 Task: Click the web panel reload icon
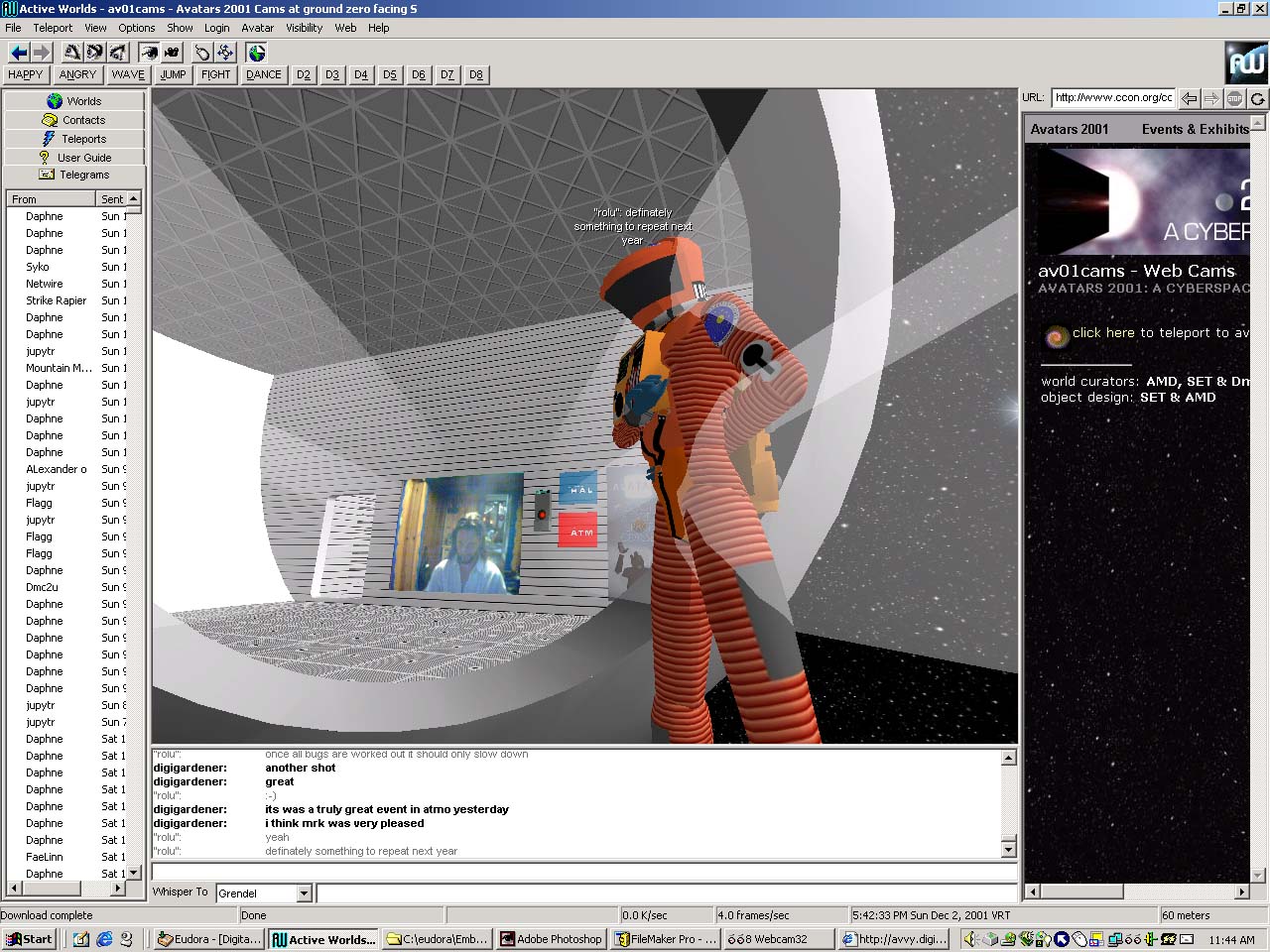[x=1257, y=98]
